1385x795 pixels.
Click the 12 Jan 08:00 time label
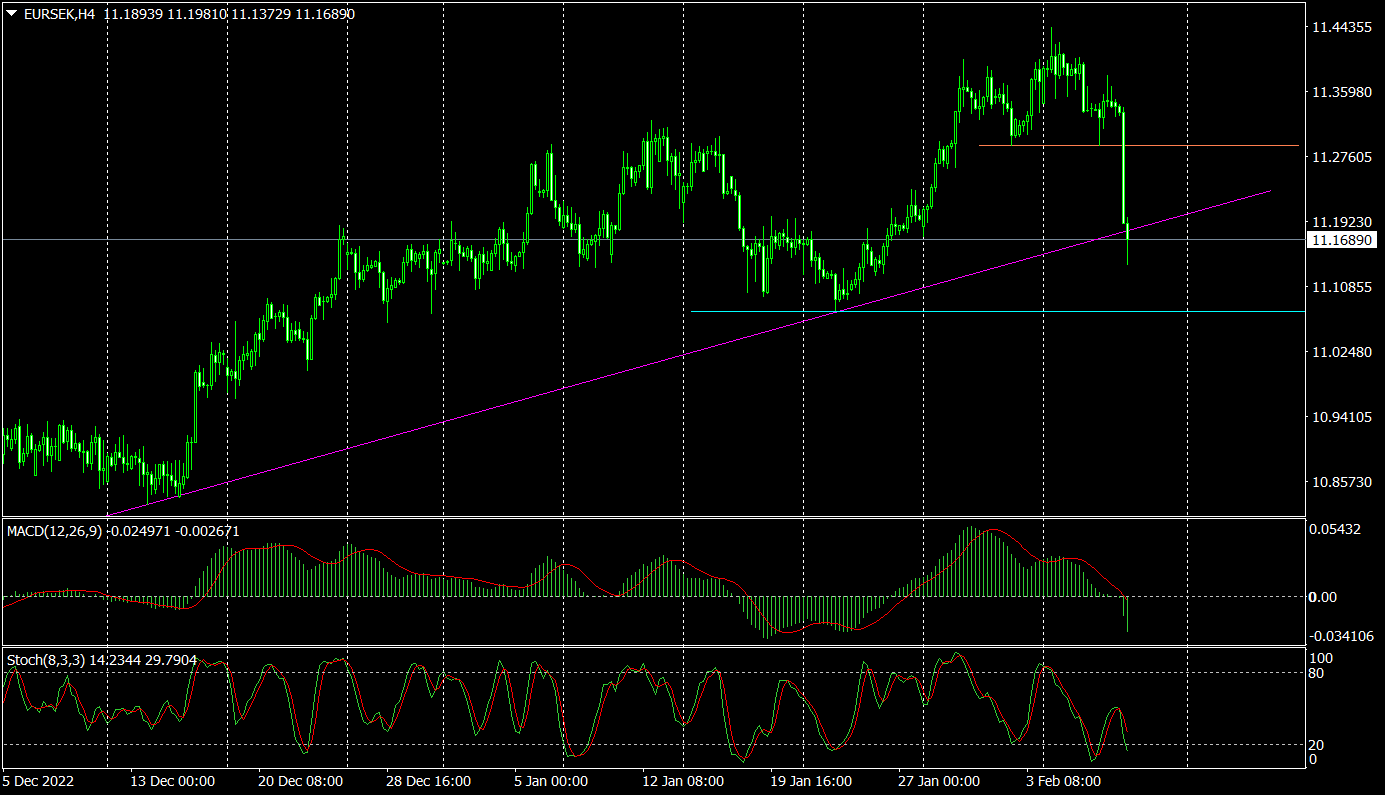pyautogui.click(x=682, y=781)
